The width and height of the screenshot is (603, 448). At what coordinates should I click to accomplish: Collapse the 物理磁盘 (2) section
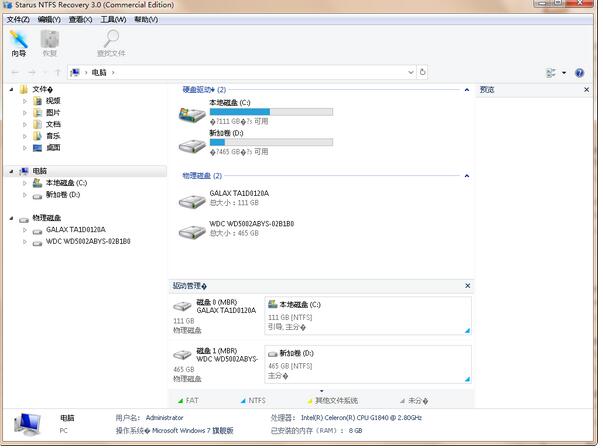coord(466,176)
